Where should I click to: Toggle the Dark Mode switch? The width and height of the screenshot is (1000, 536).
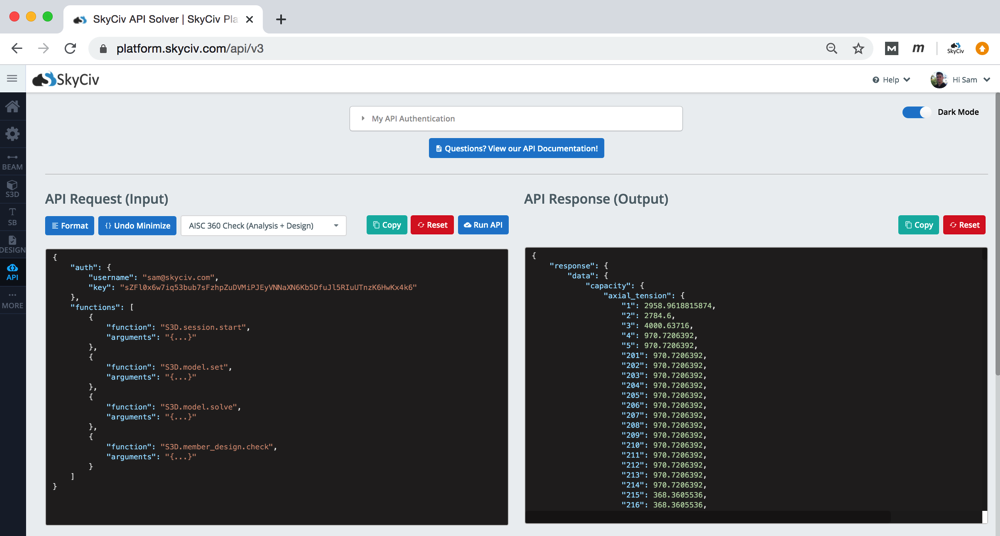[916, 112]
